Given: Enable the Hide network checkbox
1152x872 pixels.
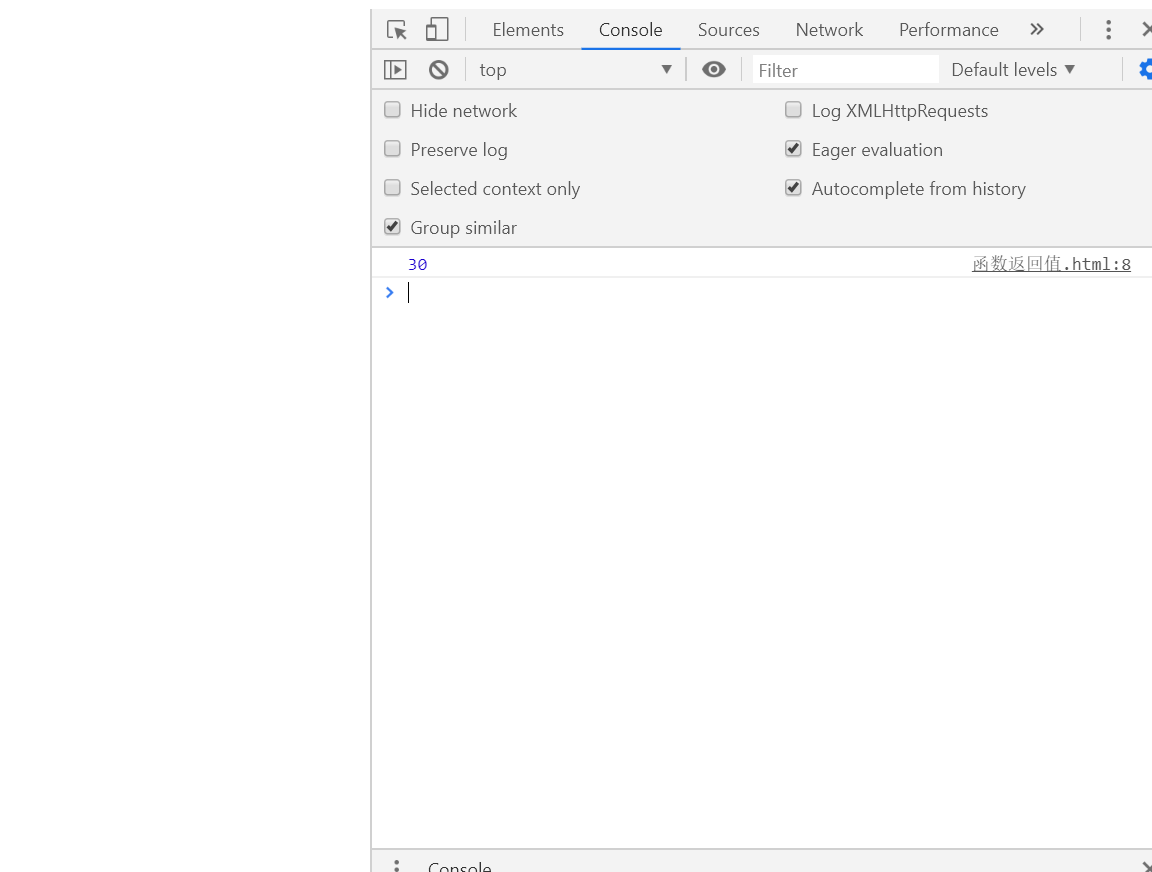Looking at the screenshot, I should 392,110.
